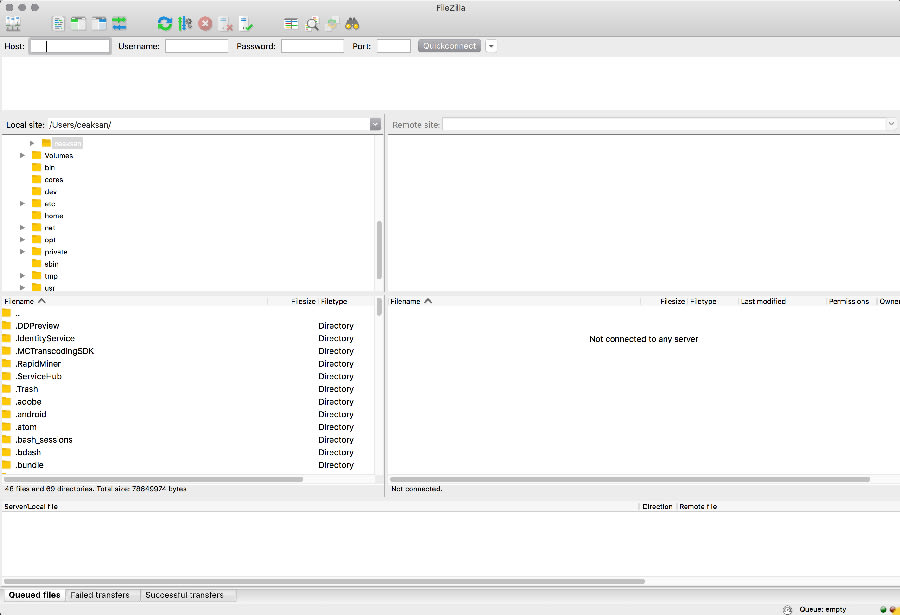Viewport: 900px width, 615px height.
Task: Click the local file list horizontal scrollbar
Action: pos(153,479)
